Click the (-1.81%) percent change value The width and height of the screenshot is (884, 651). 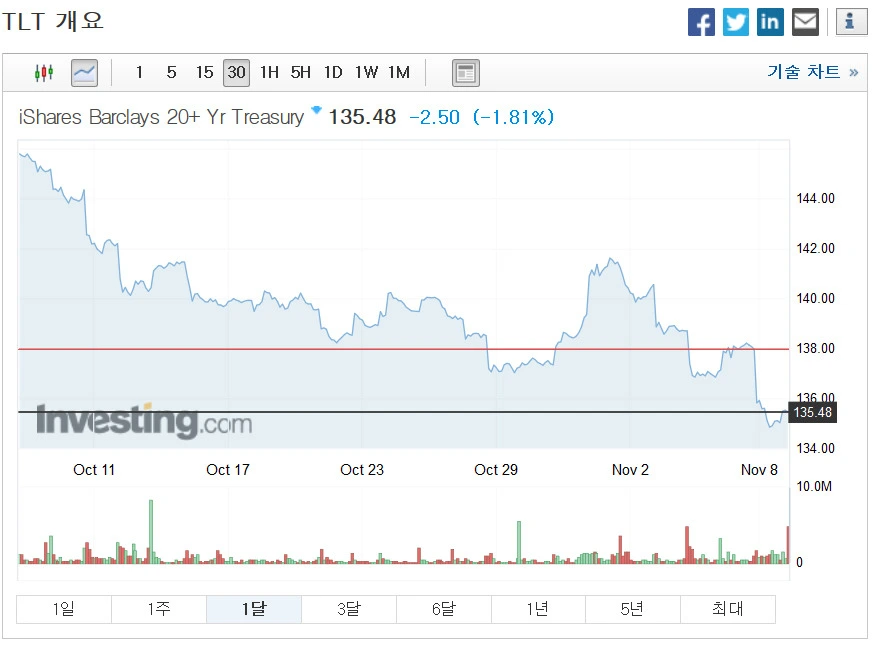click(x=513, y=117)
